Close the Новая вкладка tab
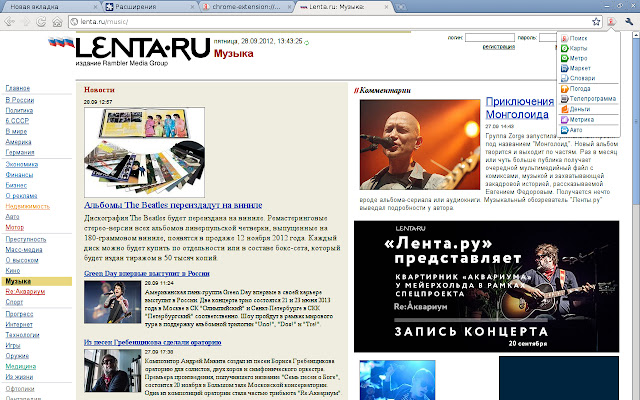This screenshot has width=640, height=400. (96, 7)
